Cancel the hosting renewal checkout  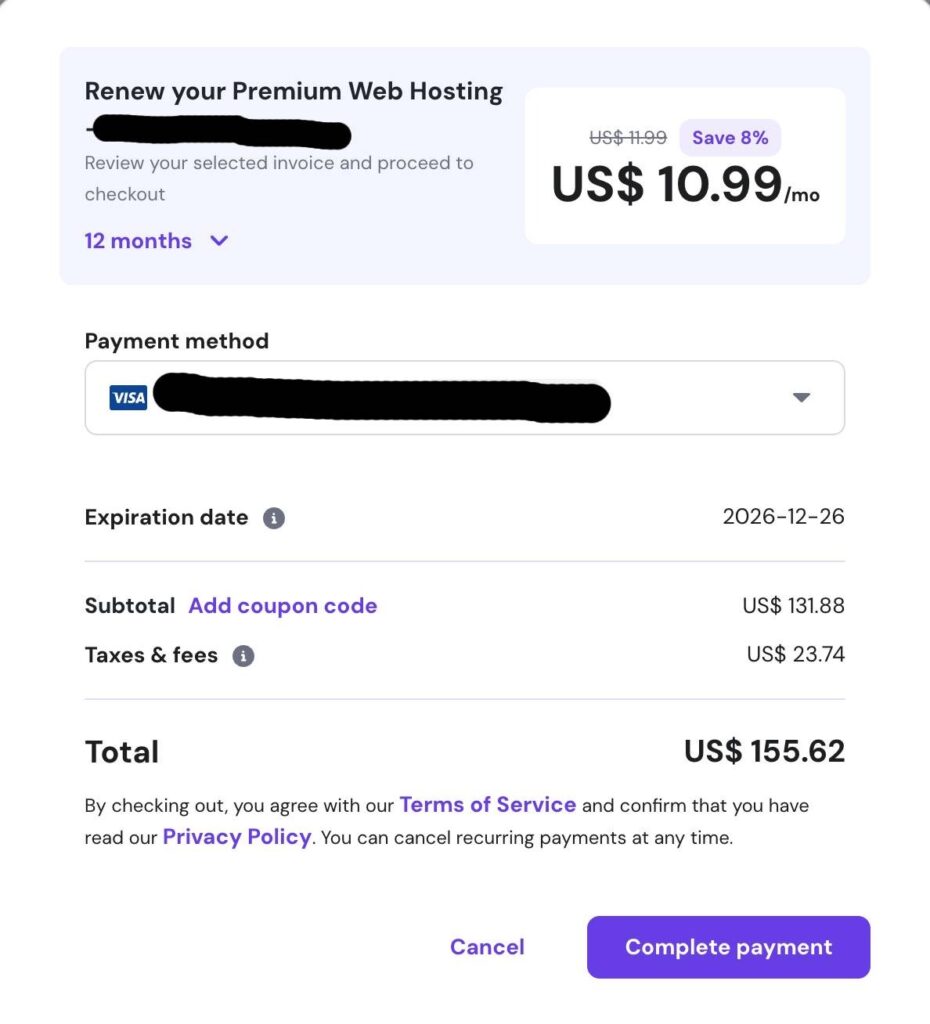487,947
